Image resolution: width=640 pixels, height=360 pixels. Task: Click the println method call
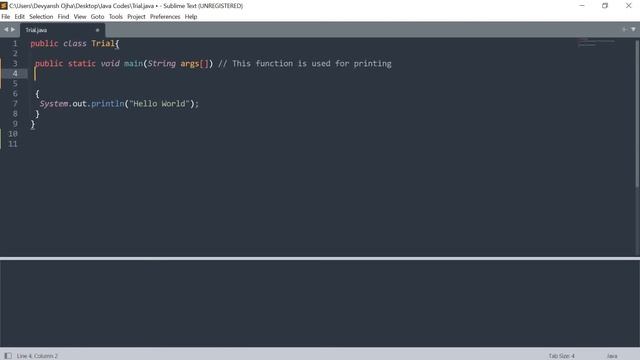click(x=108, y=104)
